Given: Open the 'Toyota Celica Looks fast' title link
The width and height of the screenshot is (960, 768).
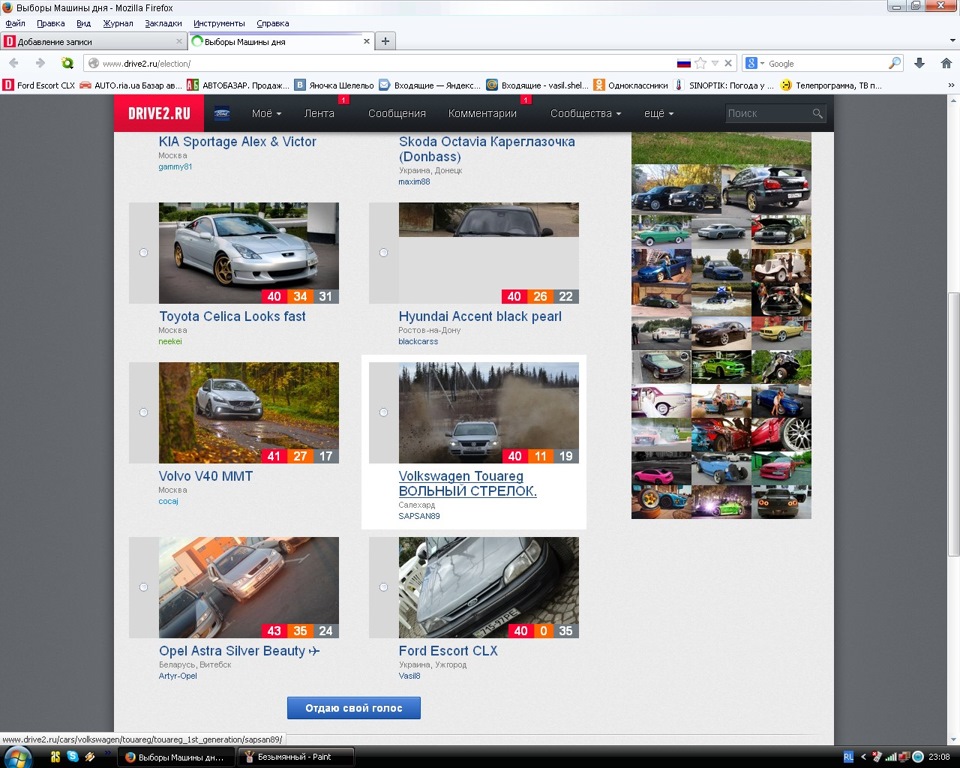Looking at the screenshot, I should [x=232, y=317].
